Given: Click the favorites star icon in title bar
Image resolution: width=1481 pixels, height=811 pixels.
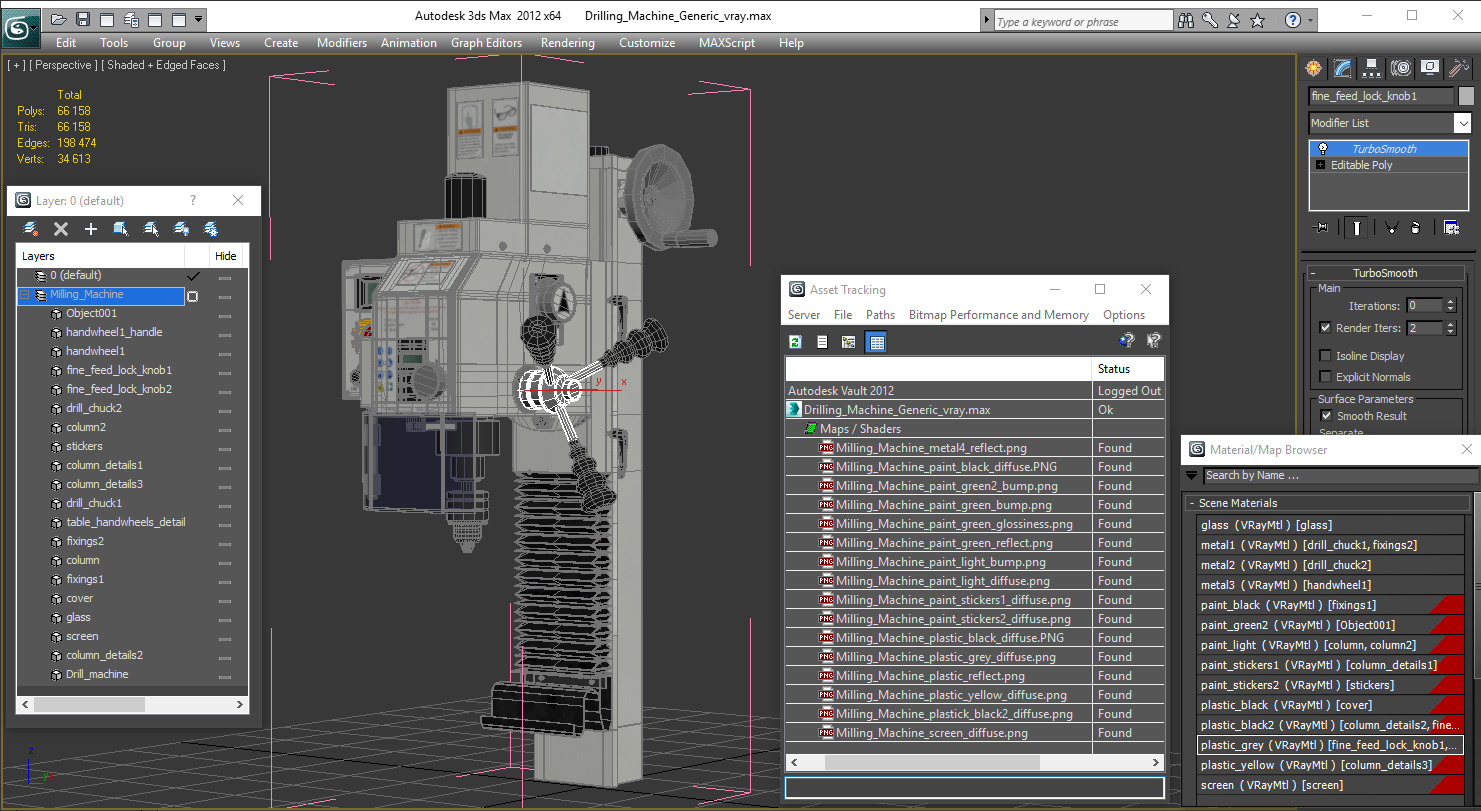Looking at the screenshot, I should [x=1258, y=20].
